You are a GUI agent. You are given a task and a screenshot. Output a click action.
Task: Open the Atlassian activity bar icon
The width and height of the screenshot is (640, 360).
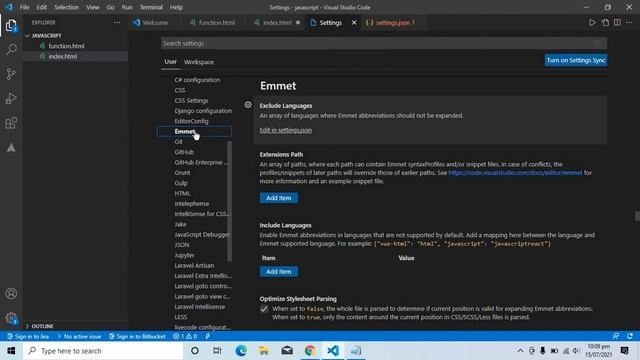pos(11,147)
